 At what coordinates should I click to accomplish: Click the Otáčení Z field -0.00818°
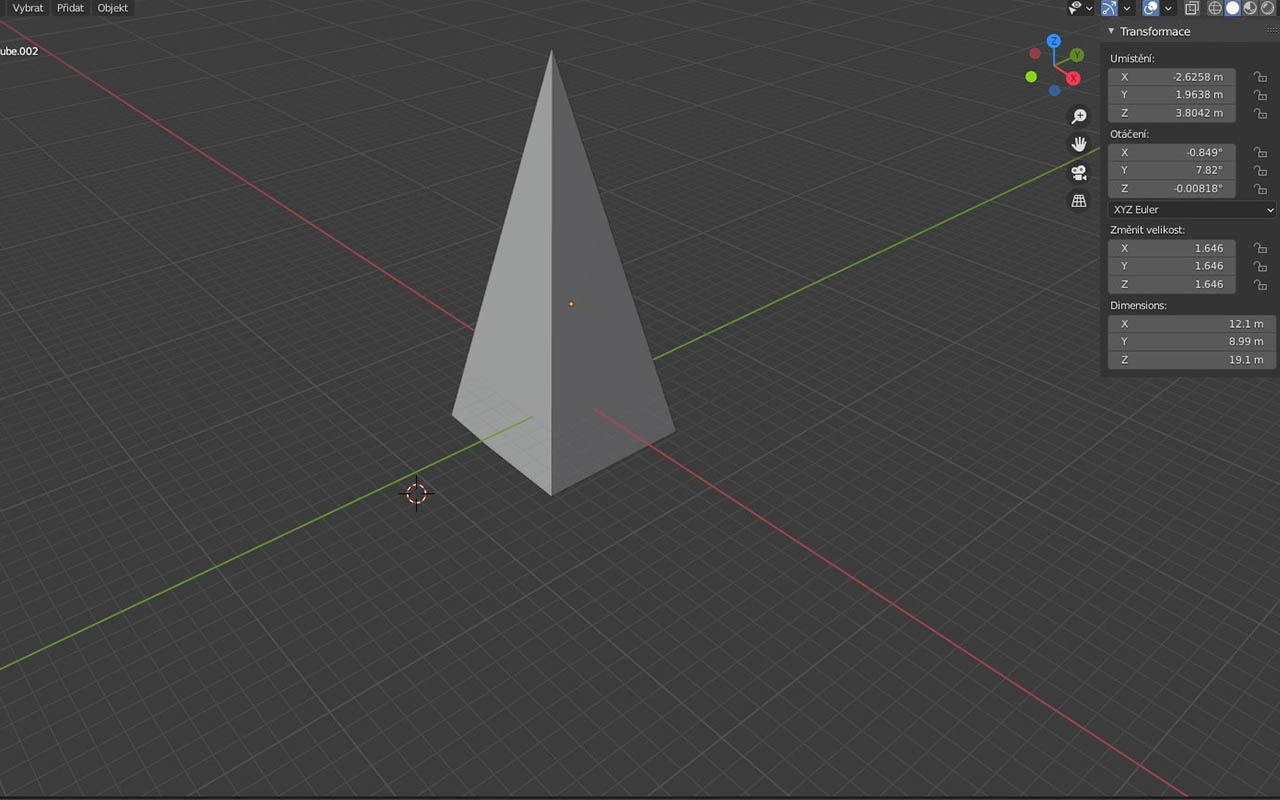pyautogui.click(x=1172, y=189)
